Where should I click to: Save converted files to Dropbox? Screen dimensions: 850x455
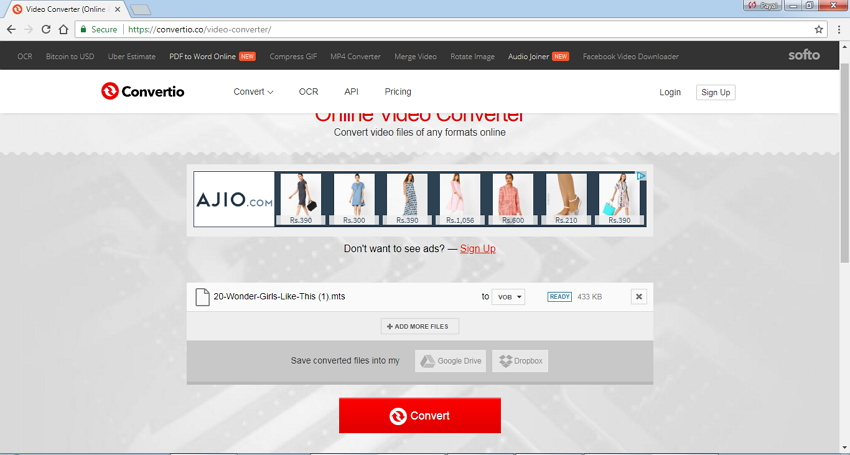(520, 361)
